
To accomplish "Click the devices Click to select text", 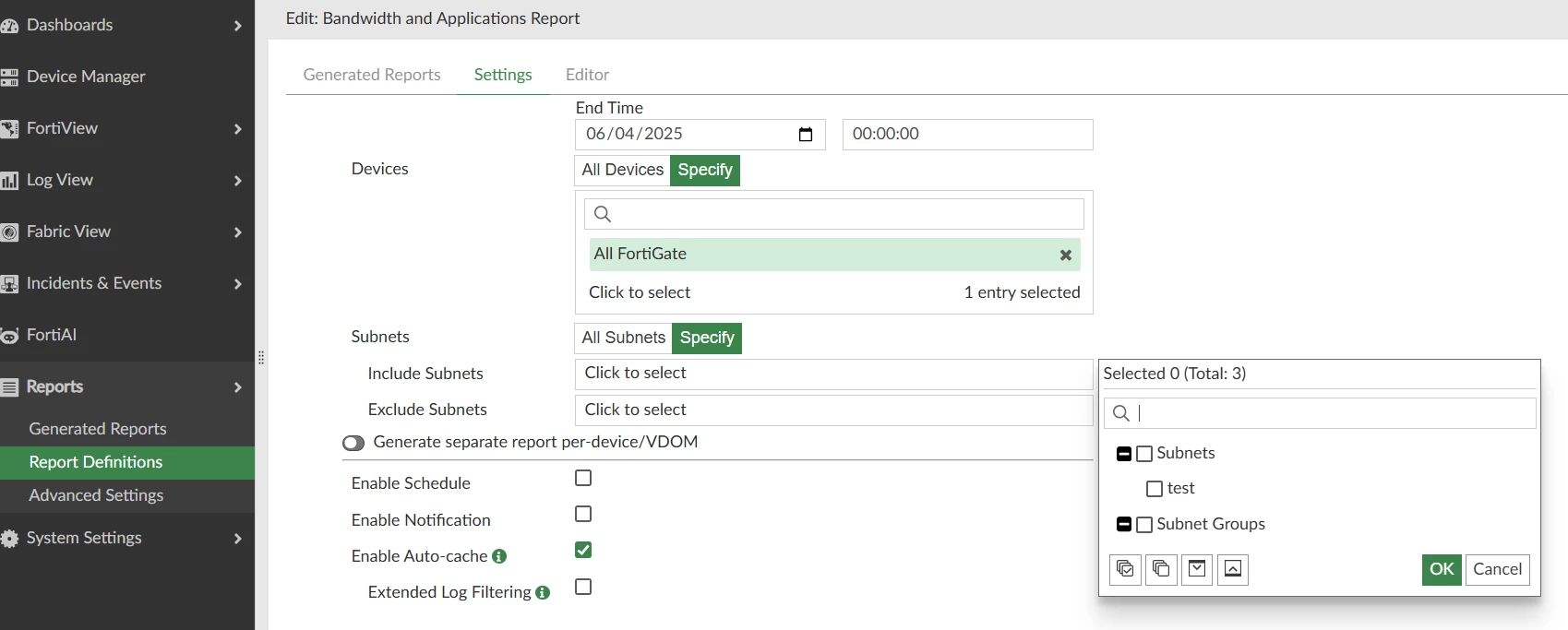I will [x=640, y=292].
